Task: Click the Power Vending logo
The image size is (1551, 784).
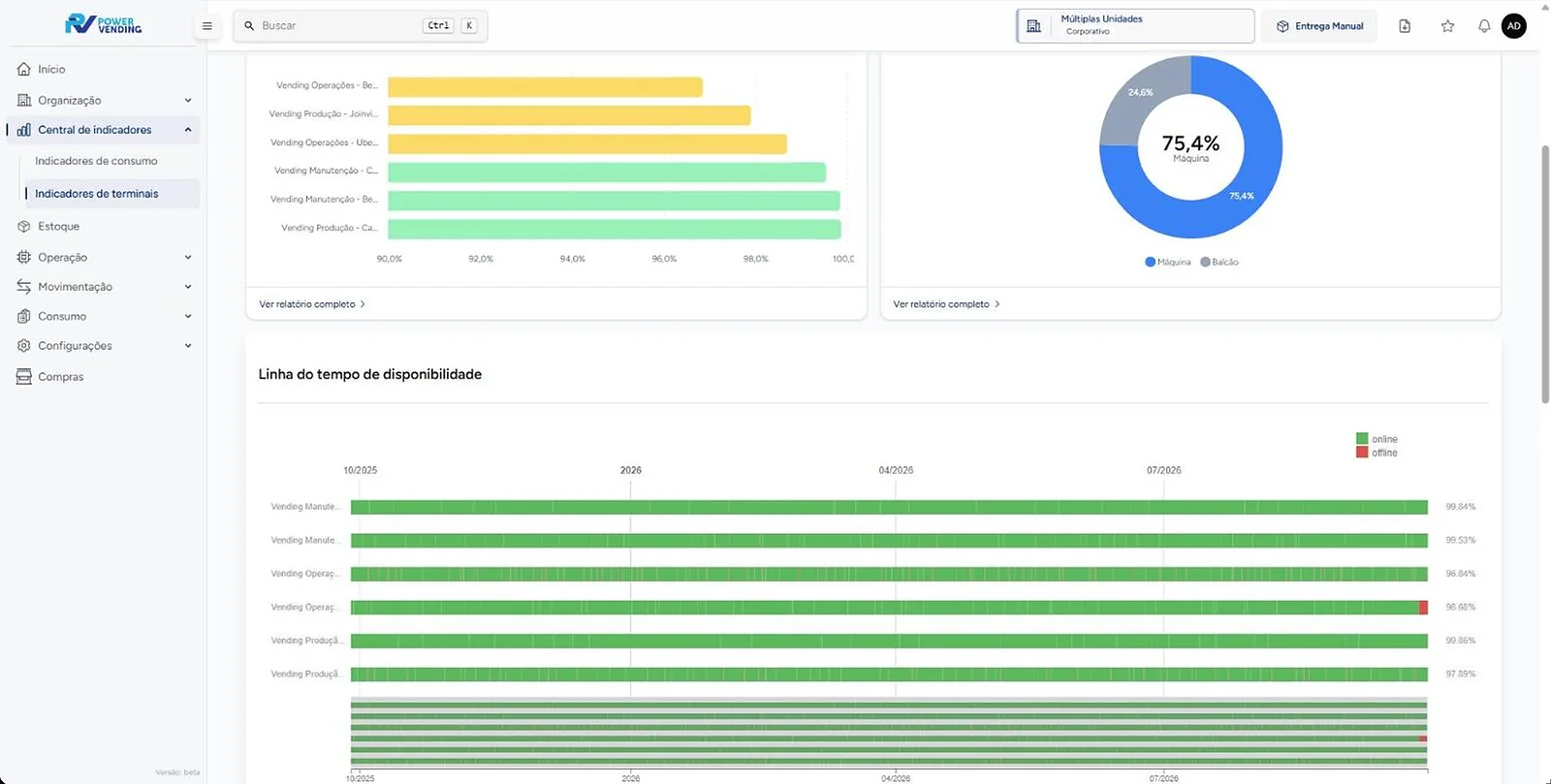Action: pyautogui.click(x=104, y=24)
